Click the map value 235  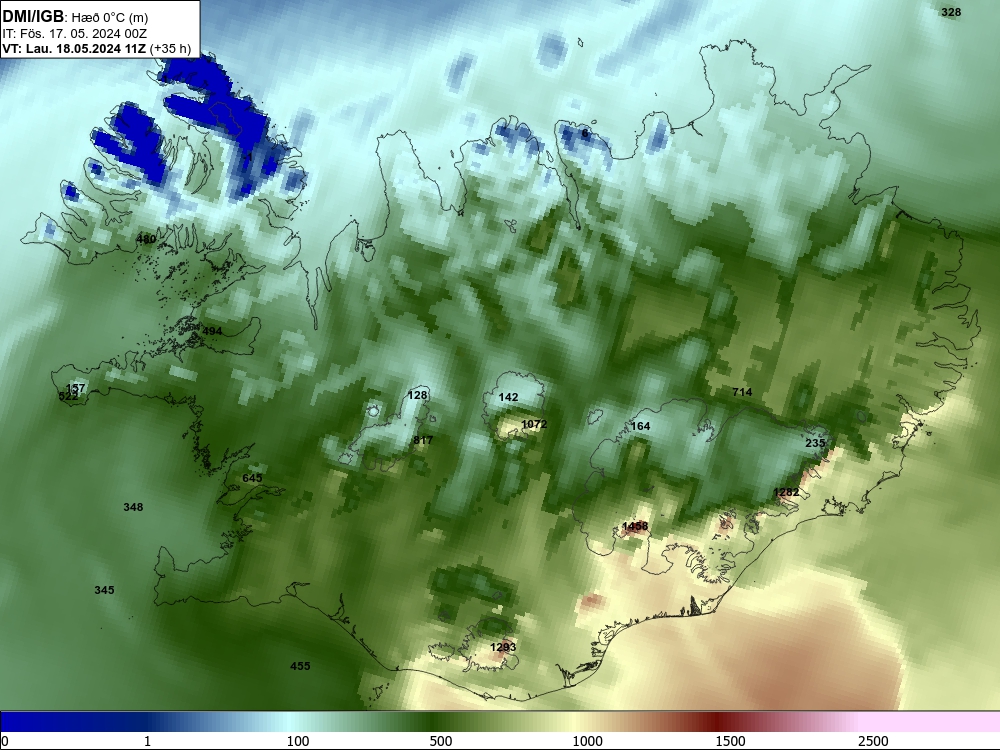(815, 443)
